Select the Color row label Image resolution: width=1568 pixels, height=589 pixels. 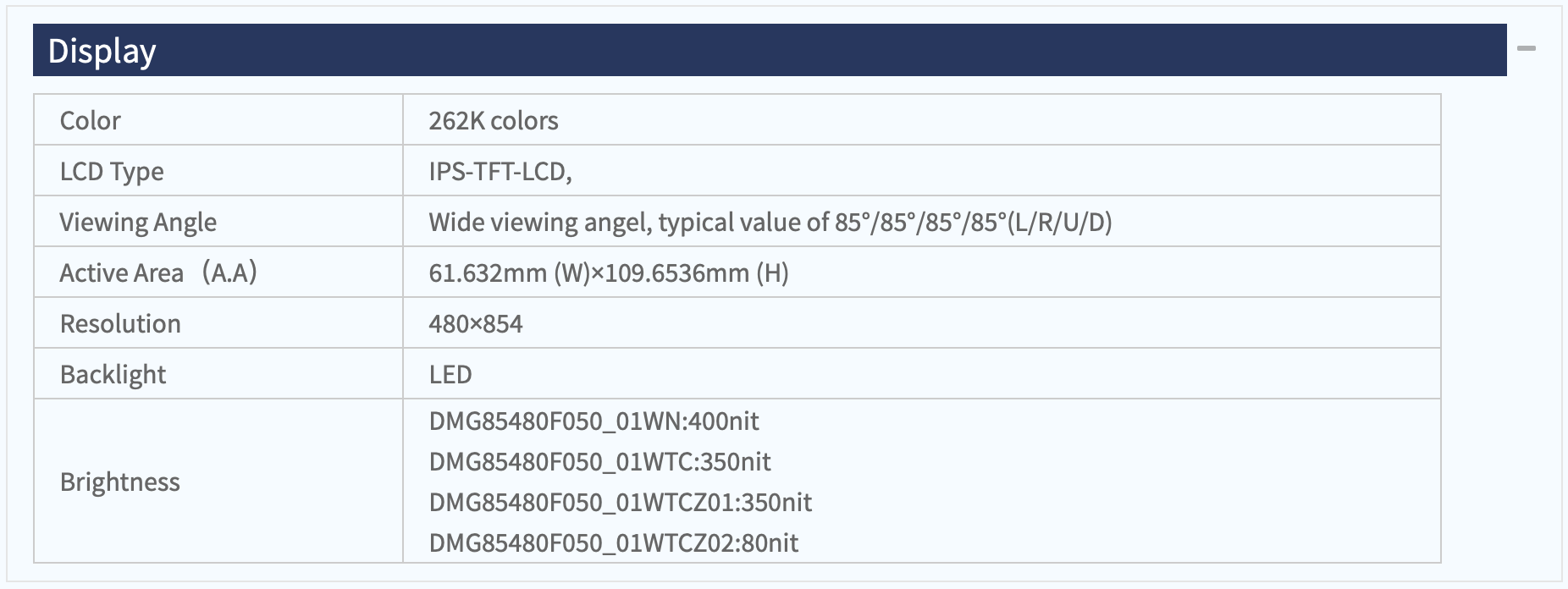pos(91,120)
